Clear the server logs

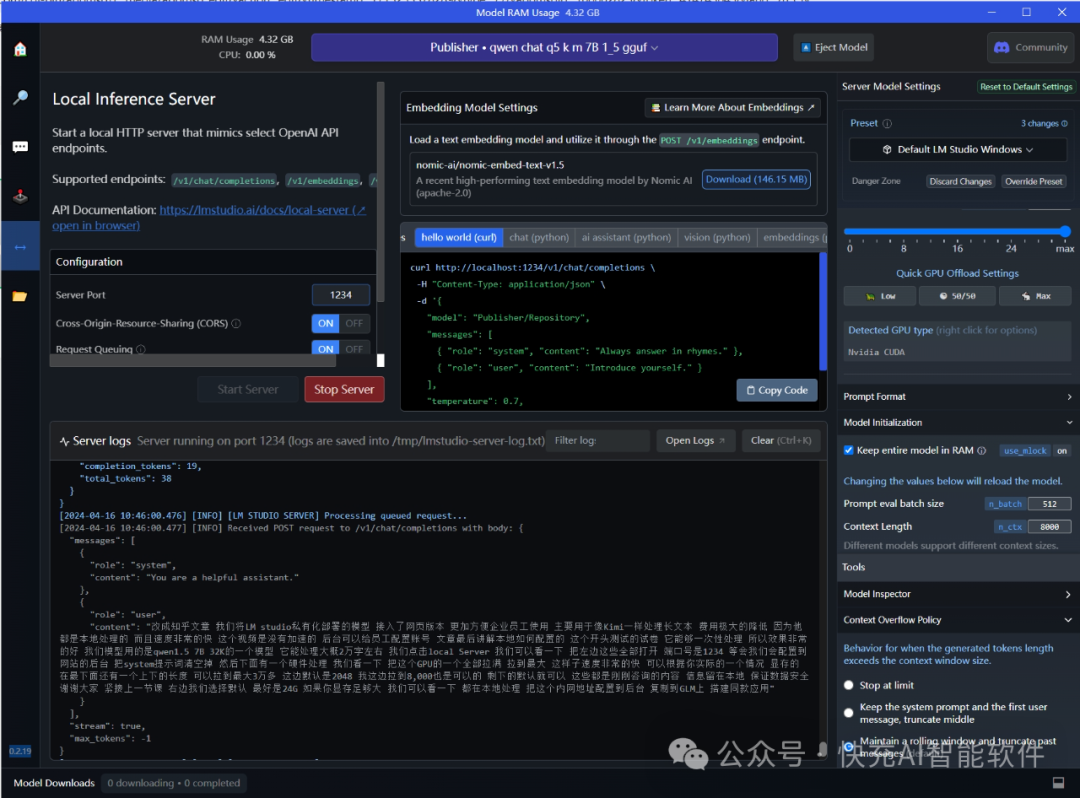(x=781, y=441)
